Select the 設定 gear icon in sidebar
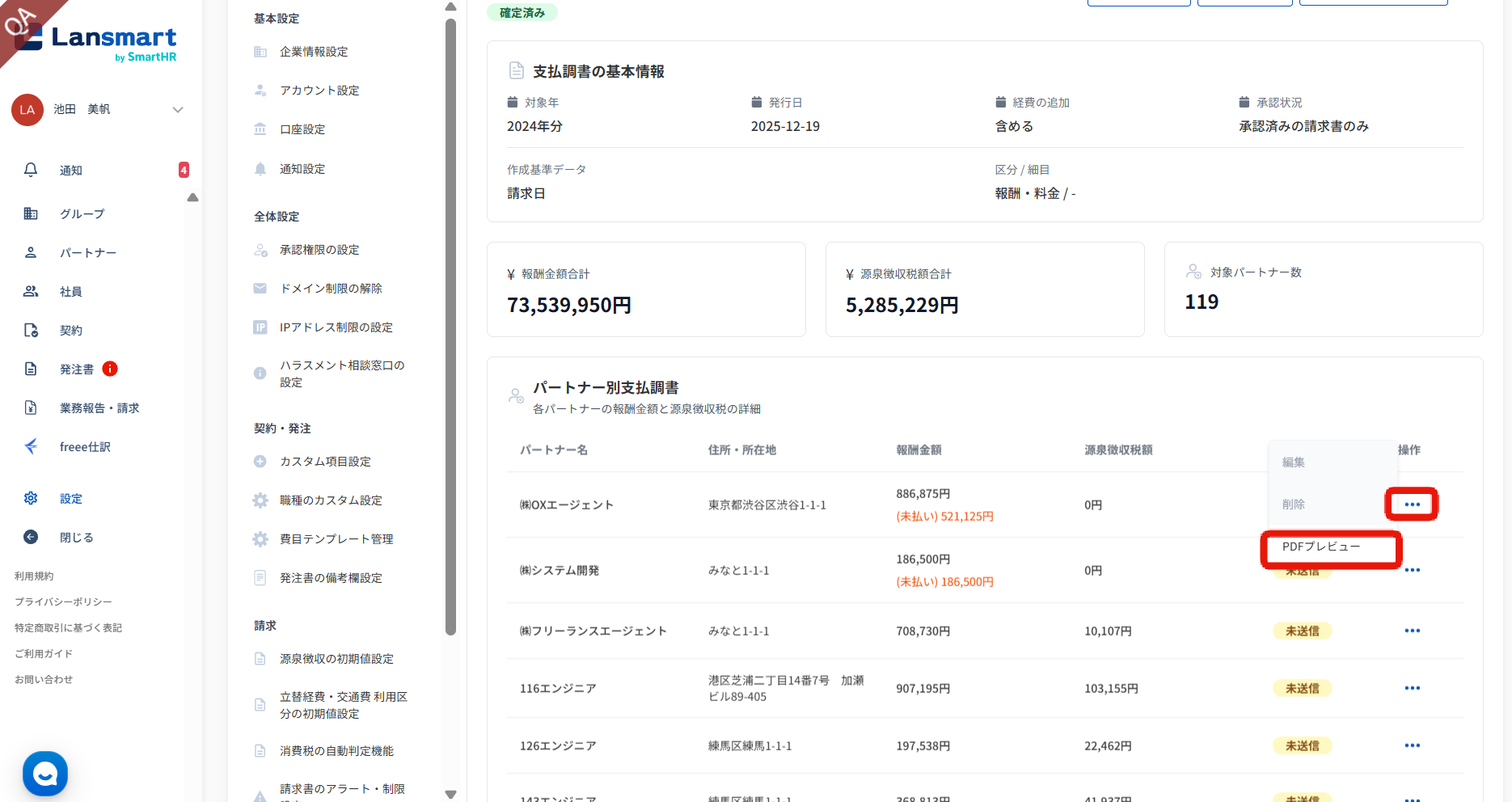This screenshot has height=802, width=1512. [x=31, y=498]
